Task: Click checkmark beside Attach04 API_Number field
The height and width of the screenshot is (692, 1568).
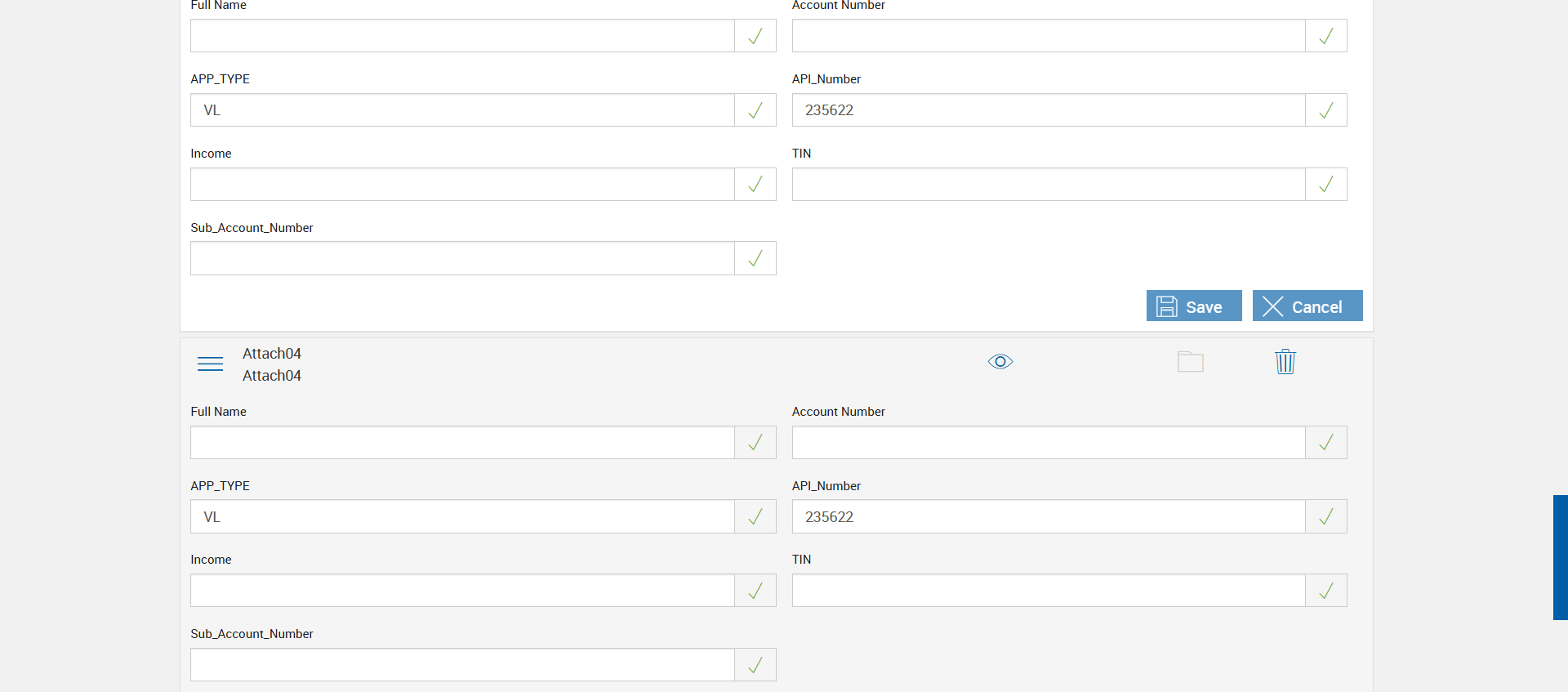Action: point(1325,517)
